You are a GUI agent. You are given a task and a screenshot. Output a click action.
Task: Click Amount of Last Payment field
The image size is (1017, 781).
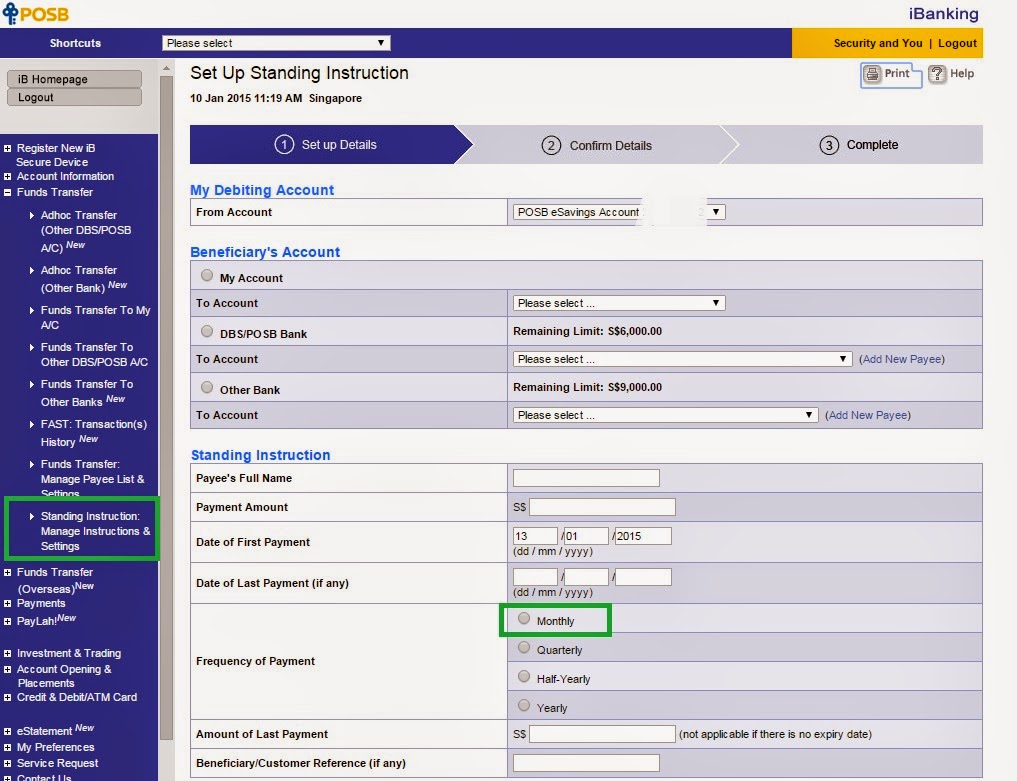point(603,734)
